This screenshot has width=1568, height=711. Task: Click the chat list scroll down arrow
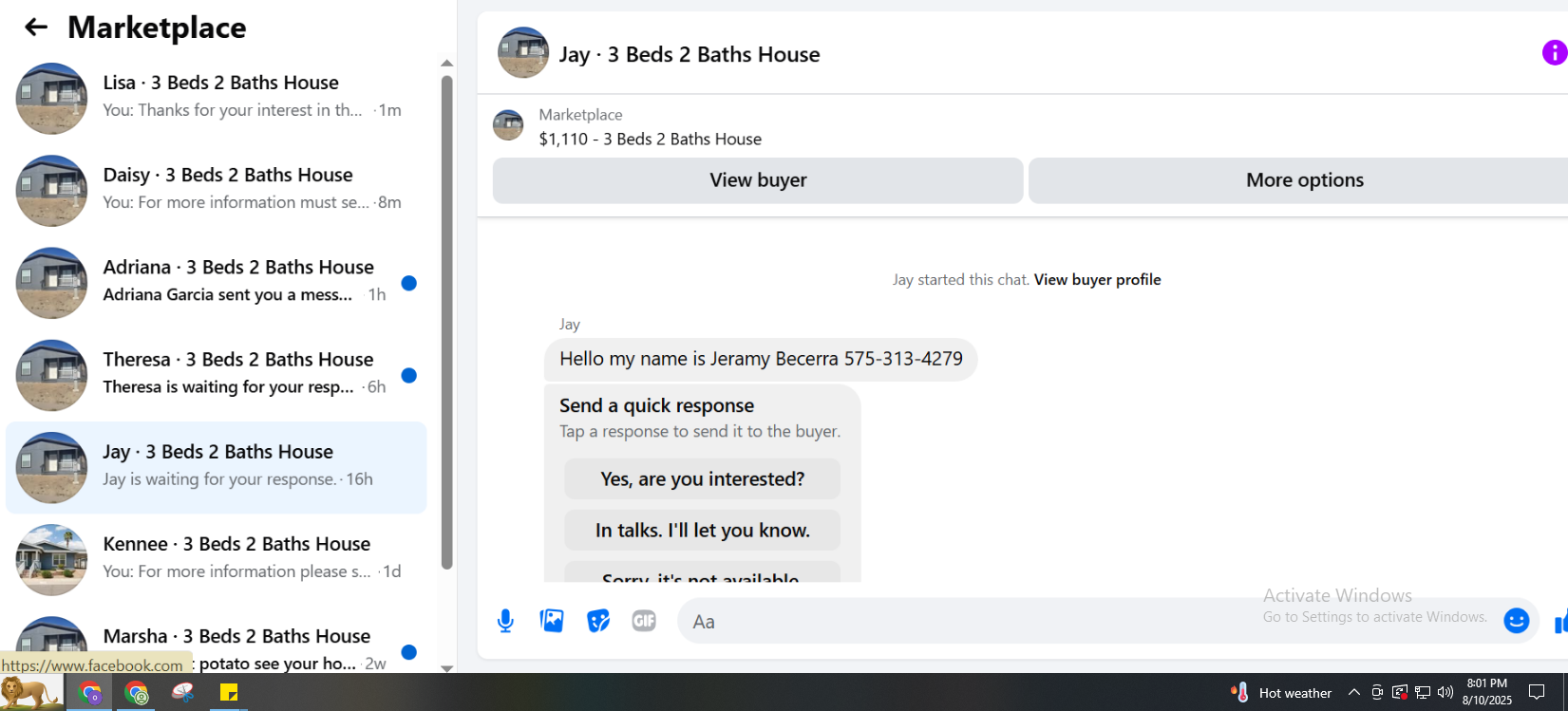coord(446,668)
